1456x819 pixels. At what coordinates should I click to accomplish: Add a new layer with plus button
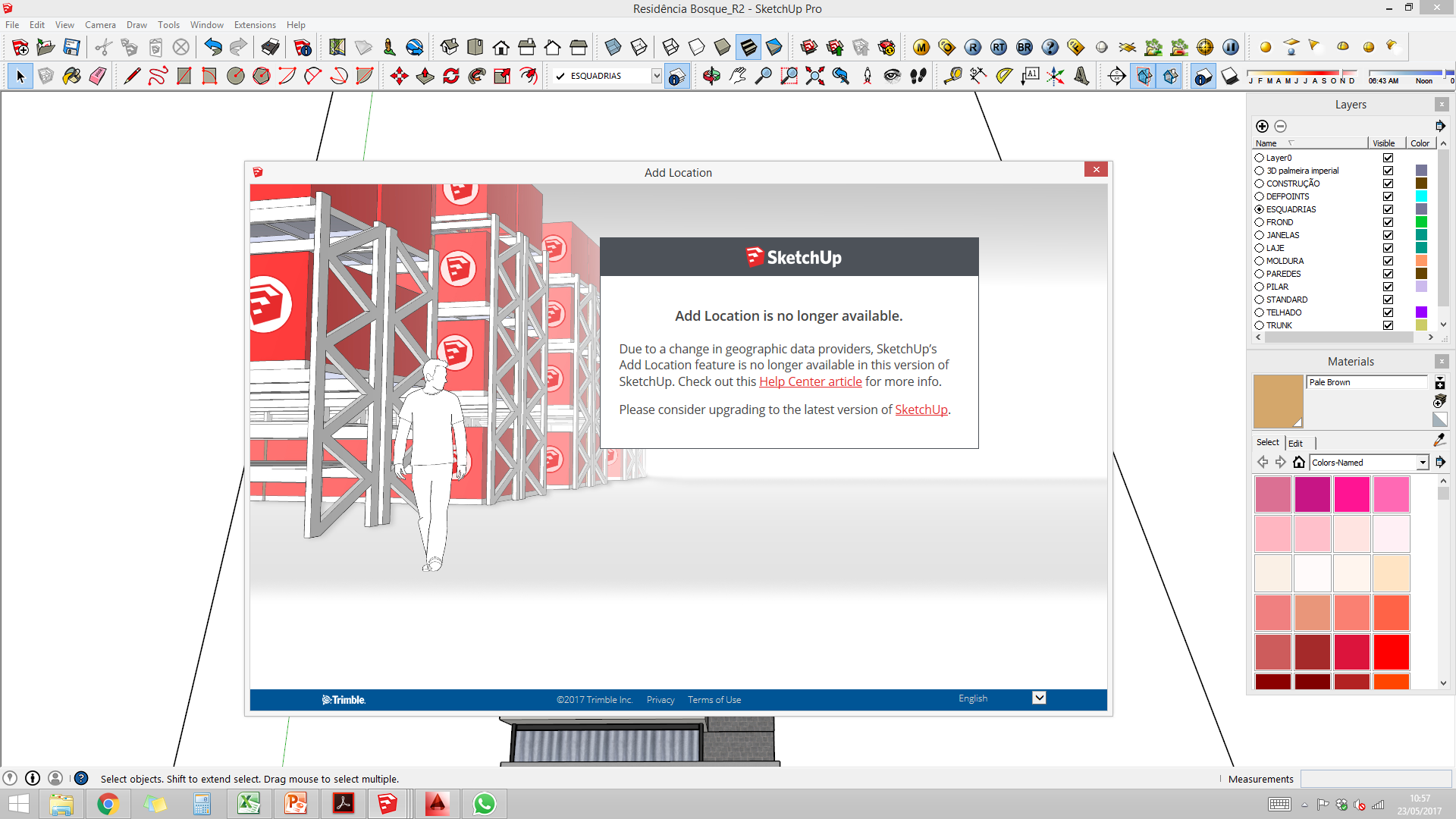pos(1262,126)
